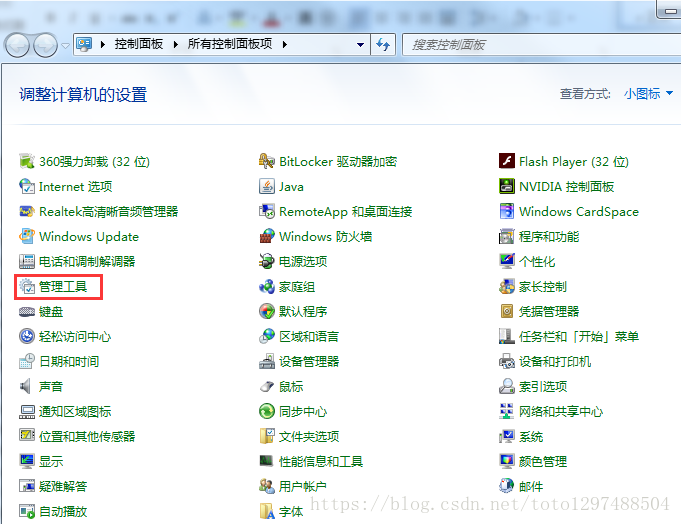Click the 程序和功能 icon

point(506,237)
